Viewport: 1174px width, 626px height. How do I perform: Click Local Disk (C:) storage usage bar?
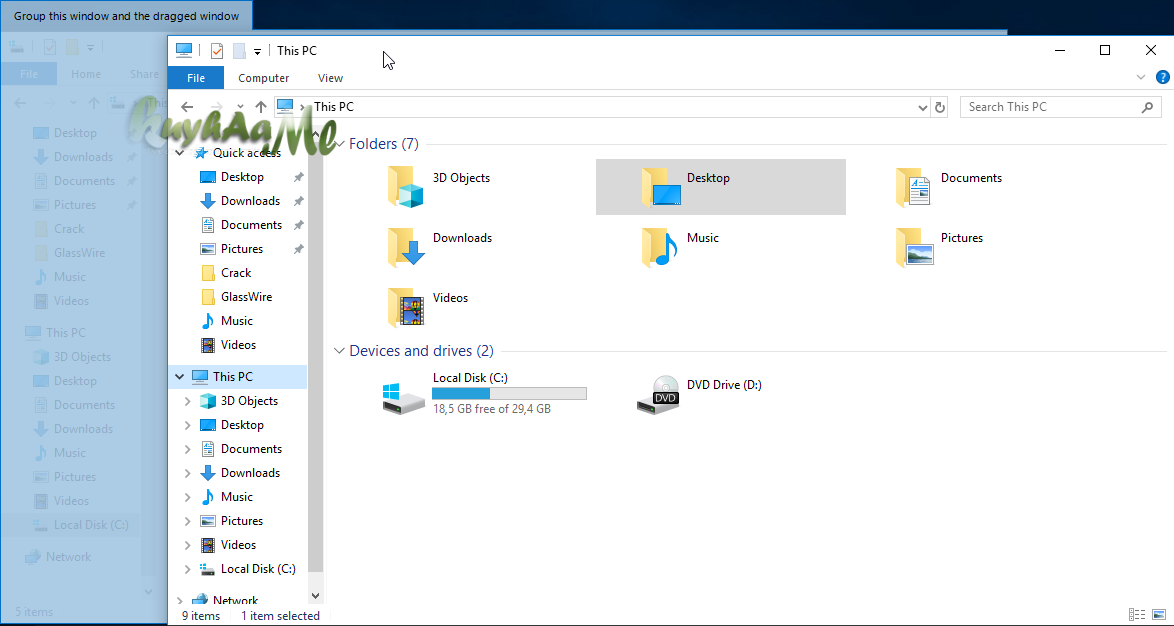pyautogui.click(x=509, y=394)
